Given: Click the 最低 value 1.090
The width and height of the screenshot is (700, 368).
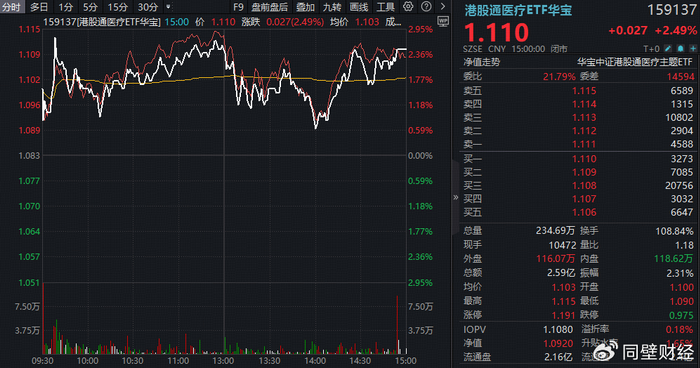Looking at the screenshot, I should point(682,301).
